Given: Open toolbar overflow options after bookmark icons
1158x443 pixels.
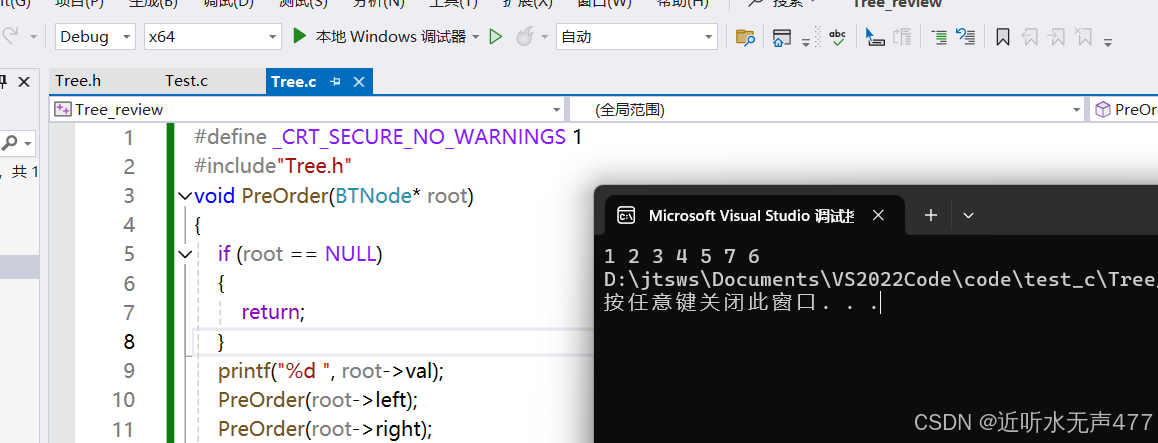Looking at the screenshot, I should (1108, 43).
